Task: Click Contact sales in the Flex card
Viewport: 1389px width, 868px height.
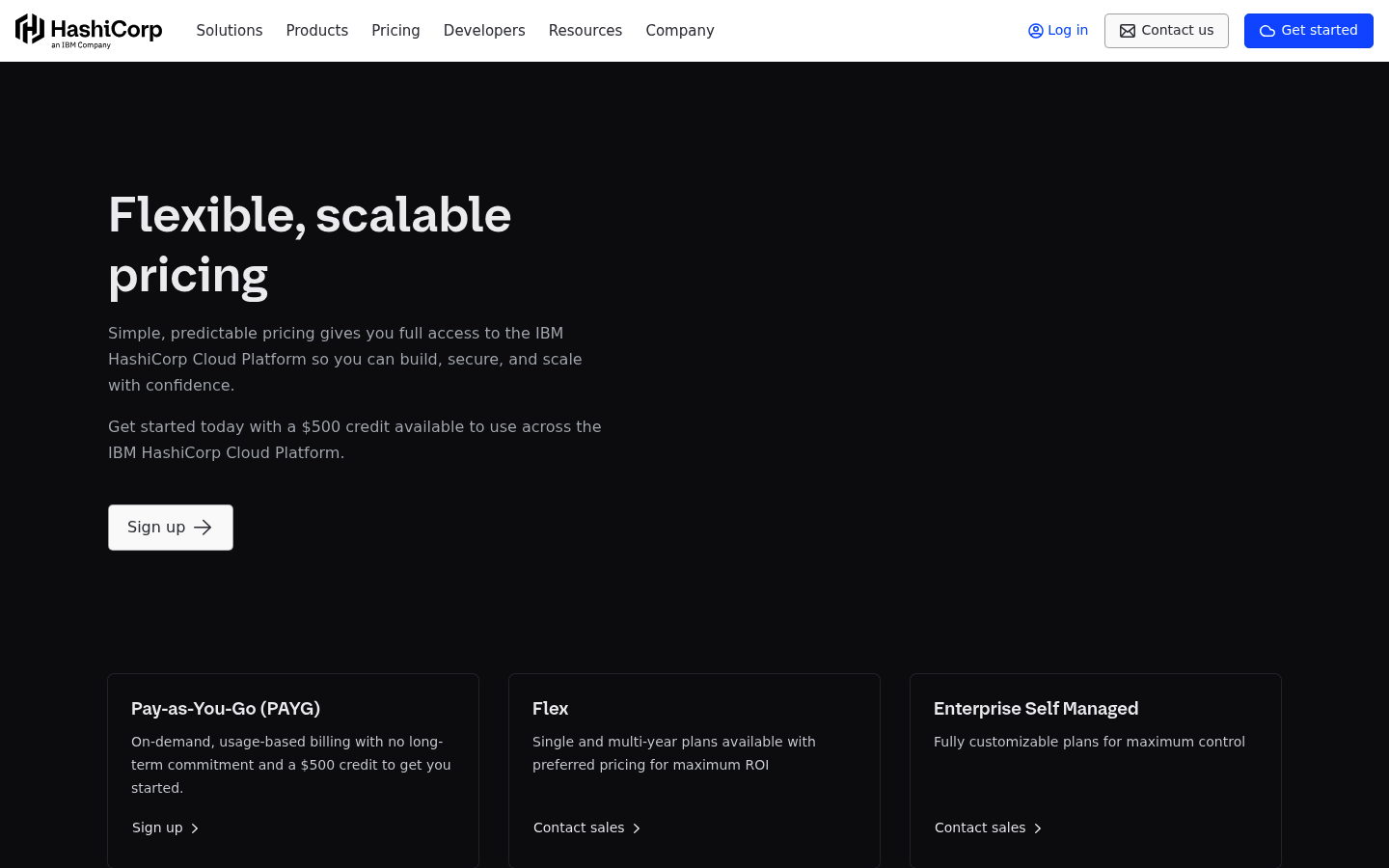Action: [587, 827]
